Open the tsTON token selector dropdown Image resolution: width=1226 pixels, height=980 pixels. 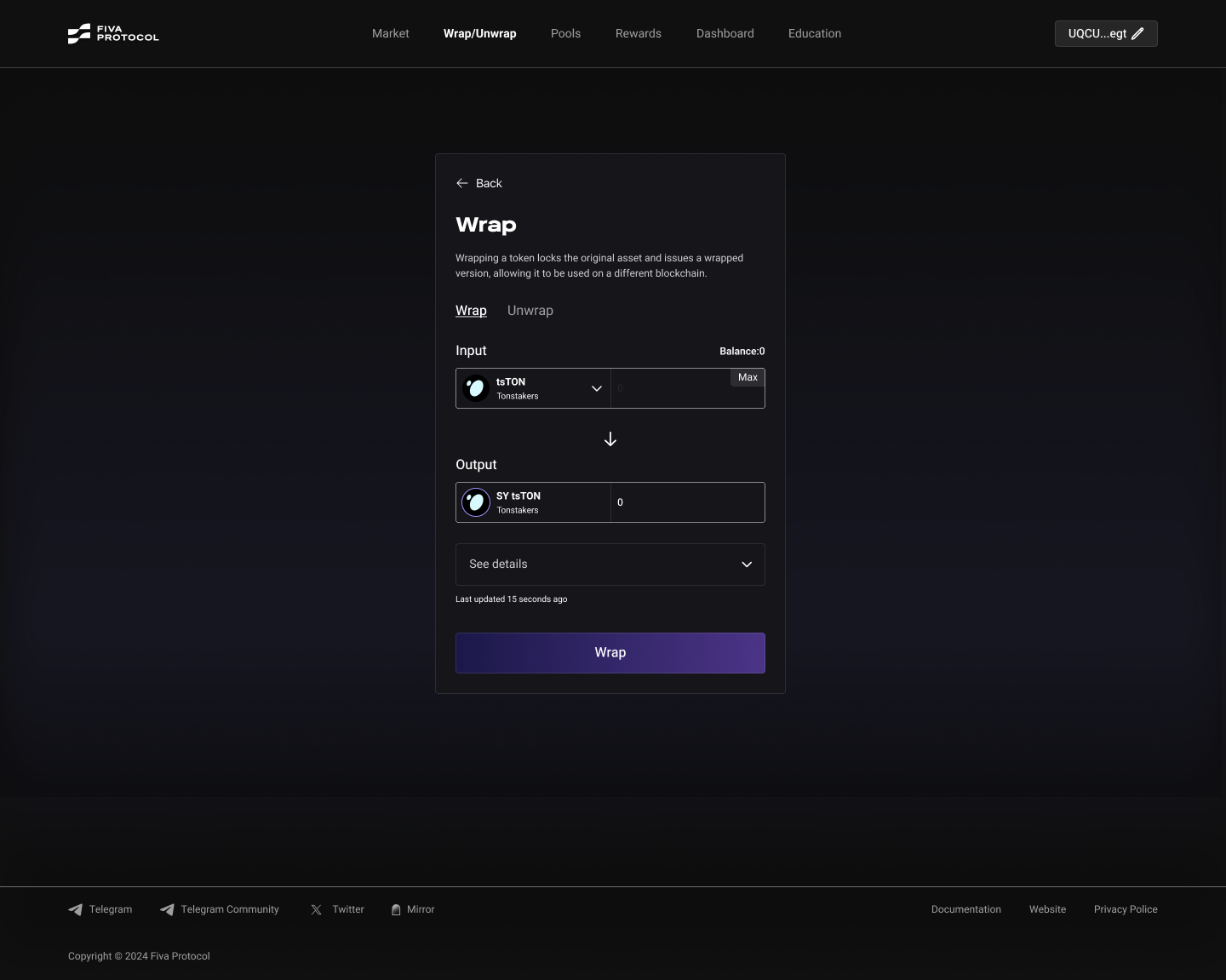(597, 388)
